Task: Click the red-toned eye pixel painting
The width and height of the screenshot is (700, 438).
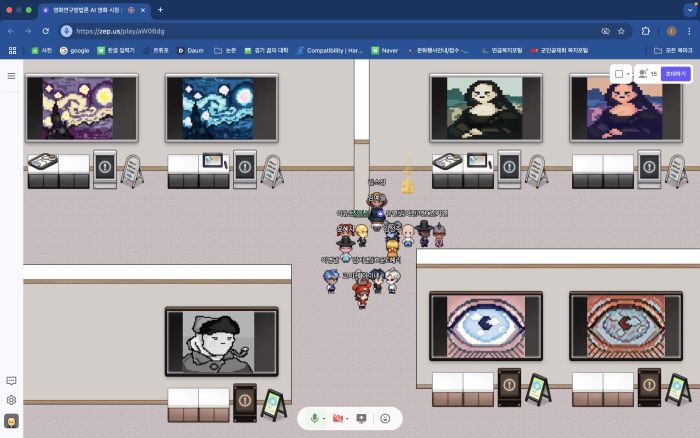Action: (626, 326)
